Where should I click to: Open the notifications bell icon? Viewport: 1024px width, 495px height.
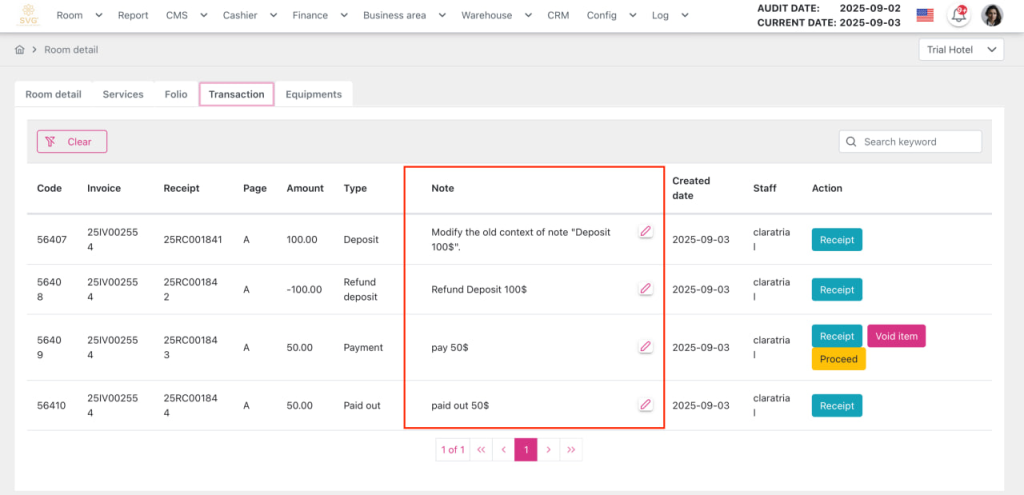point(958,15)
